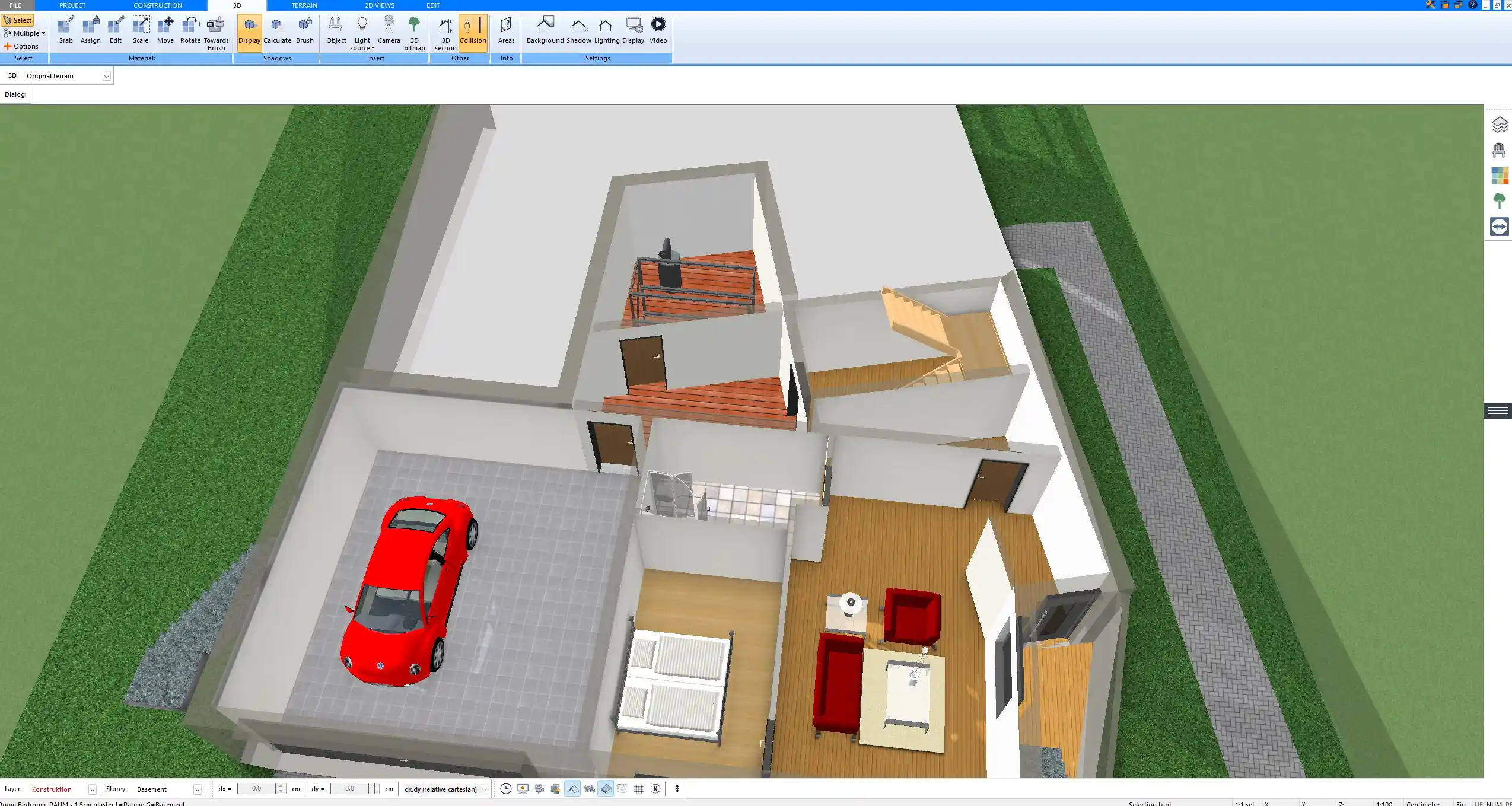
Task: Toggle Collision detection on or off
Action: tap(473, 31)
